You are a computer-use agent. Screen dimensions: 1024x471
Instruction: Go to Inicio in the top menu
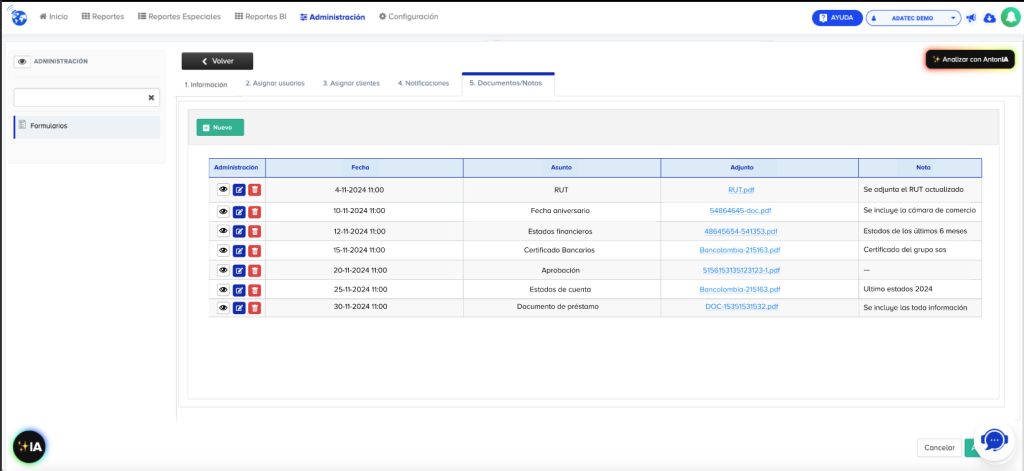click(54, 16)
